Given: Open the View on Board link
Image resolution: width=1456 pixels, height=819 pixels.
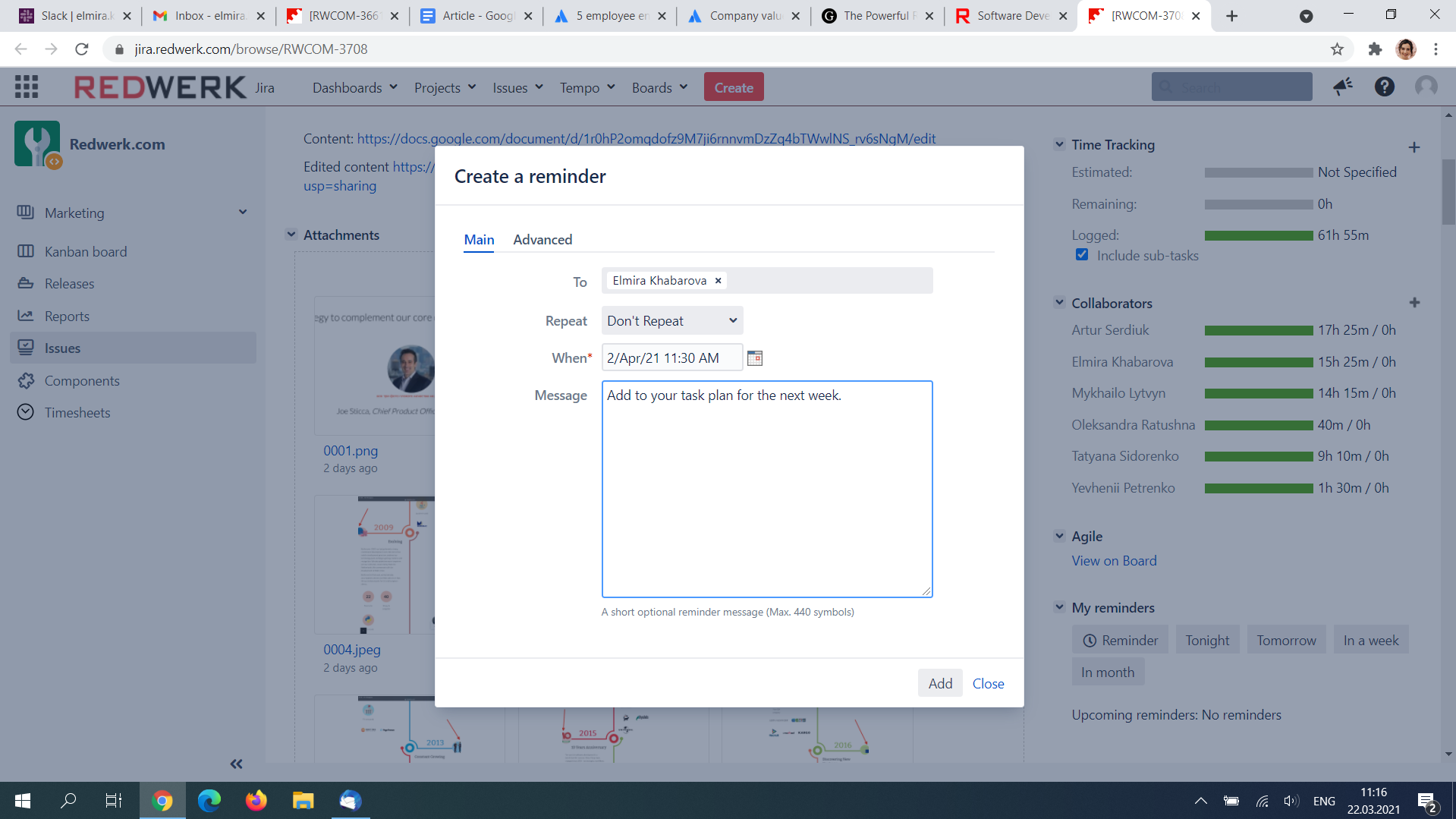Looking at the screenshot, I should pos(1114,560).
